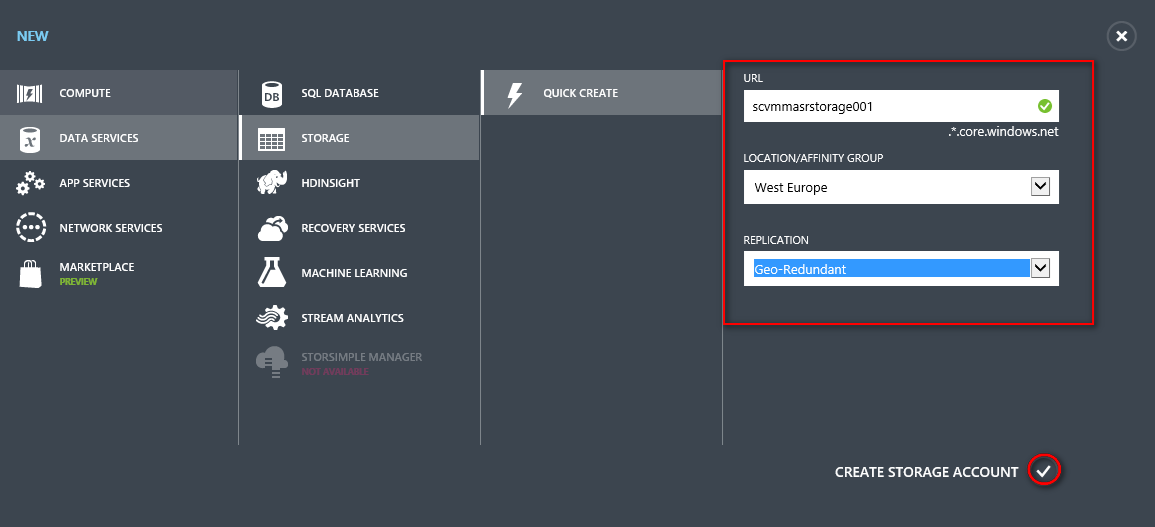The height and width of the screenshot is (527, 1155).
Task: Click the LOCATION/AFFINITY GROUP field label
Action: coord(813,158)
